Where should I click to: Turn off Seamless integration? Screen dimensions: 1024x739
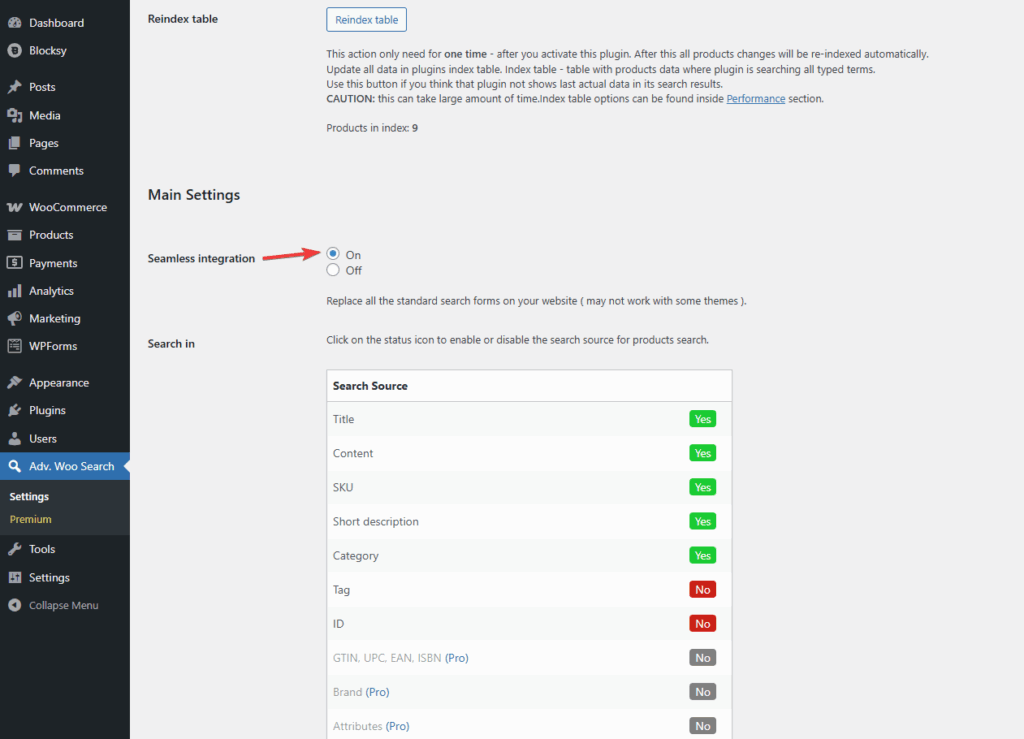tap(332, 270)
